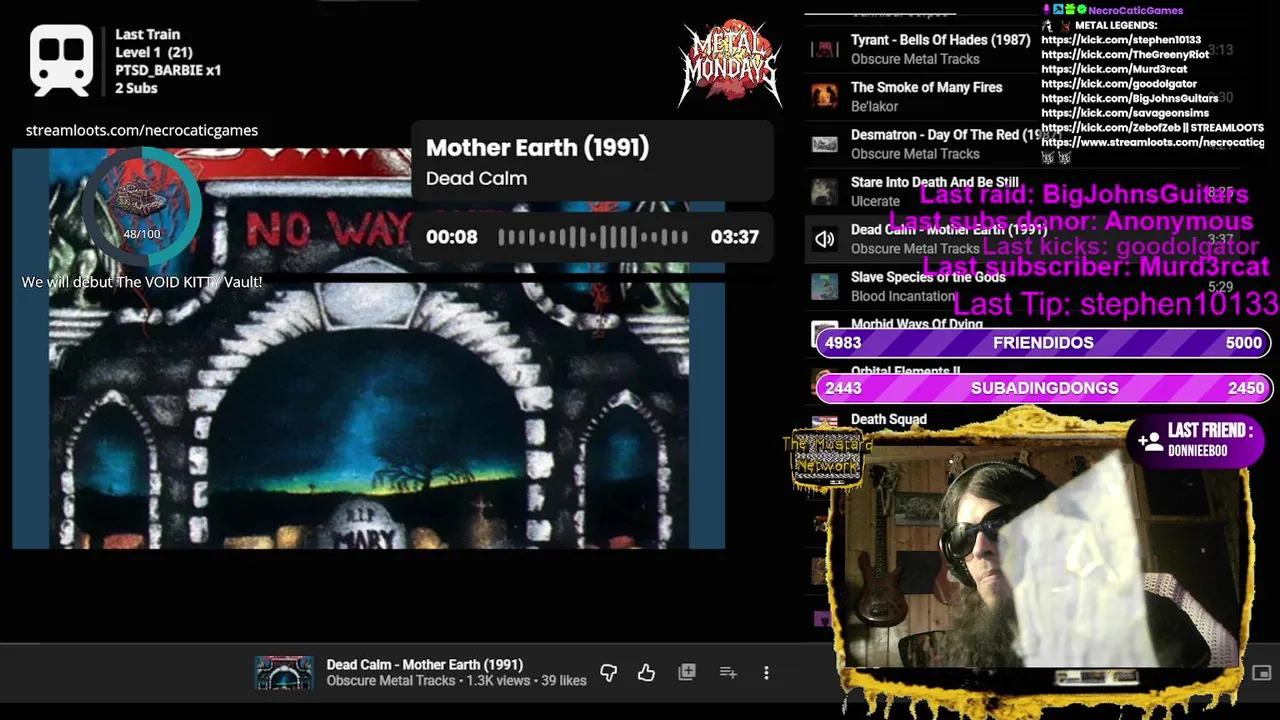Click Slave Species of the Gods thumbnail
The image size is (1280, 720).
click(x=824, y=286)
